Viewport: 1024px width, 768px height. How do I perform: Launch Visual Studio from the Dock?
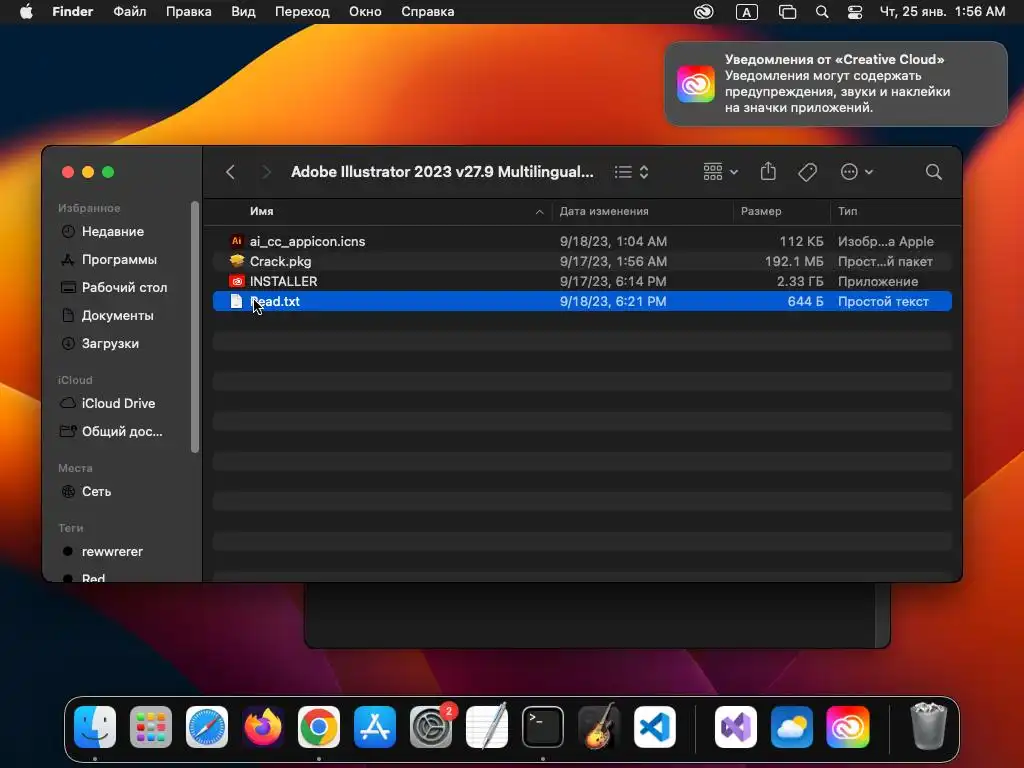click(736, 726)
